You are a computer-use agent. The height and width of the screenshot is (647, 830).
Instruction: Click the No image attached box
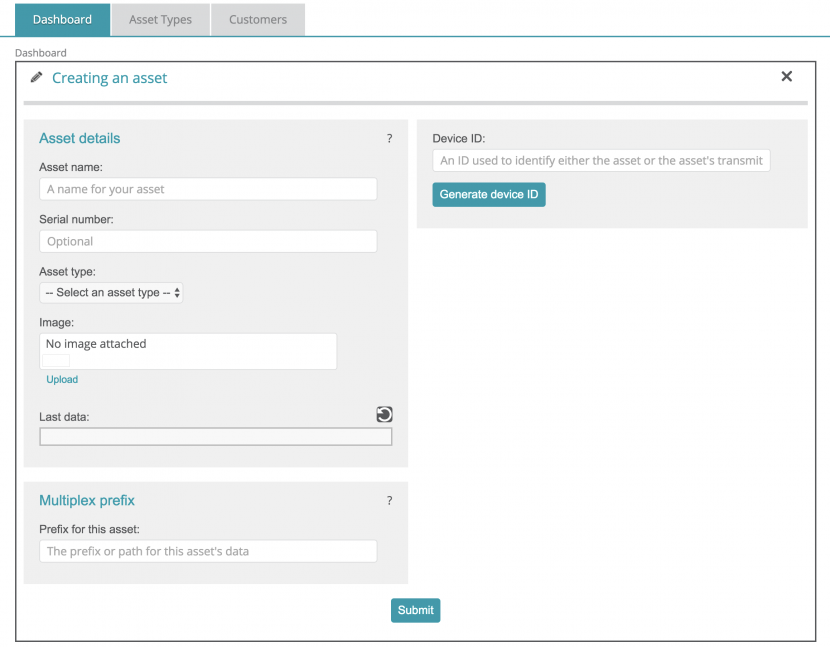click(x=188, y=344)
